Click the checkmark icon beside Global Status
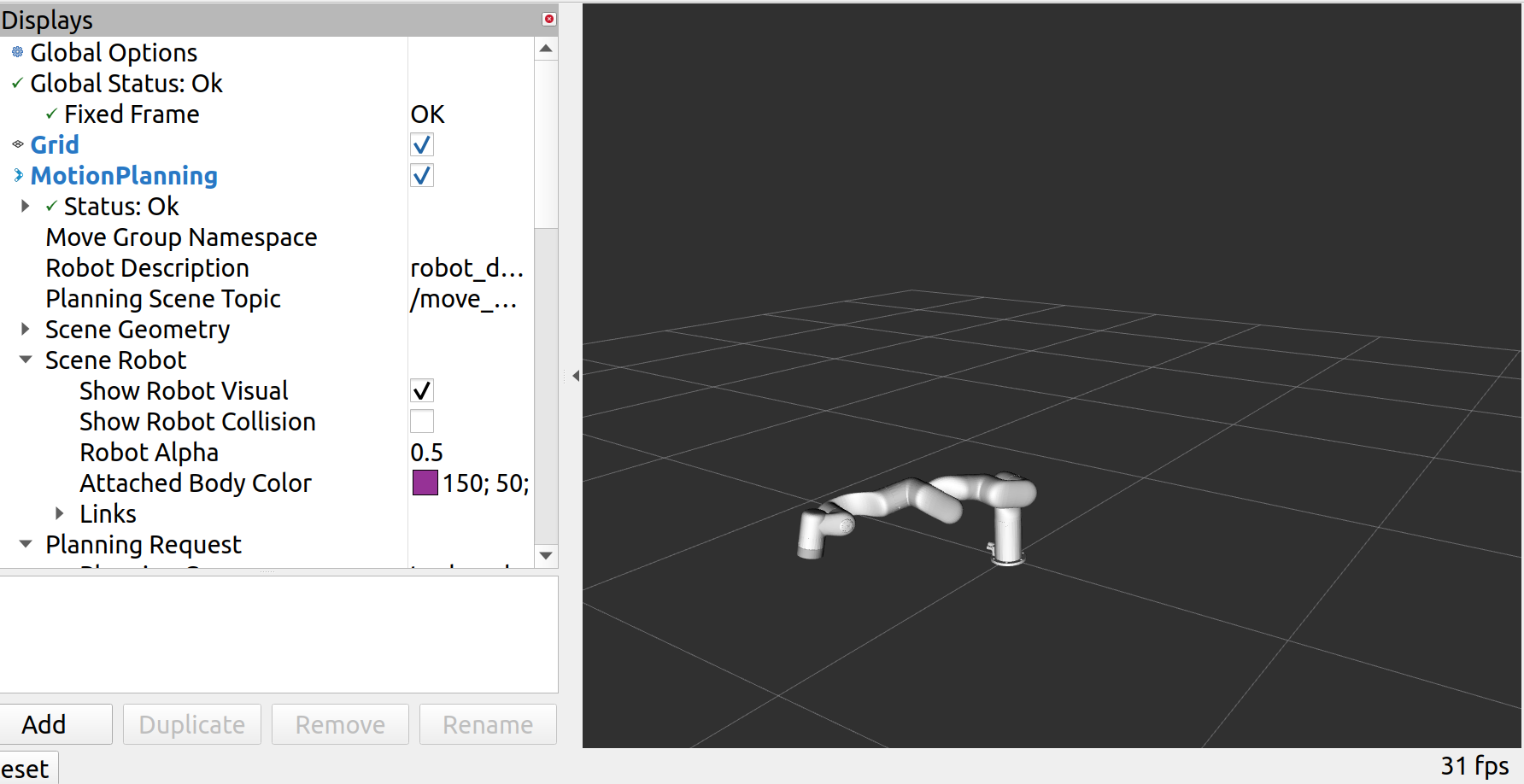The image size is (1524, 784). pyautogui.click(x=15, y=83)
